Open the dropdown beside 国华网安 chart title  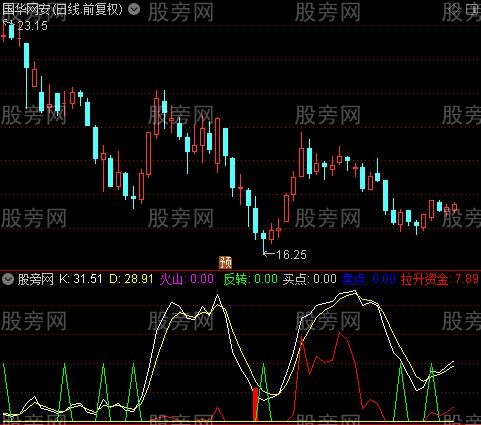point(134,10)
